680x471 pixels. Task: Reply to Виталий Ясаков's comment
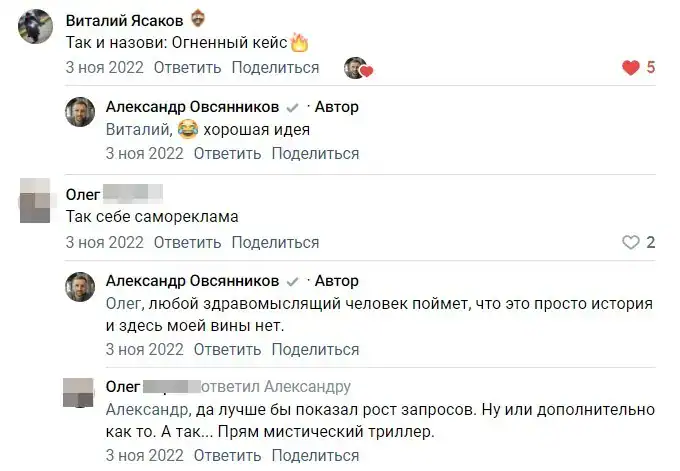coord(188,68)
